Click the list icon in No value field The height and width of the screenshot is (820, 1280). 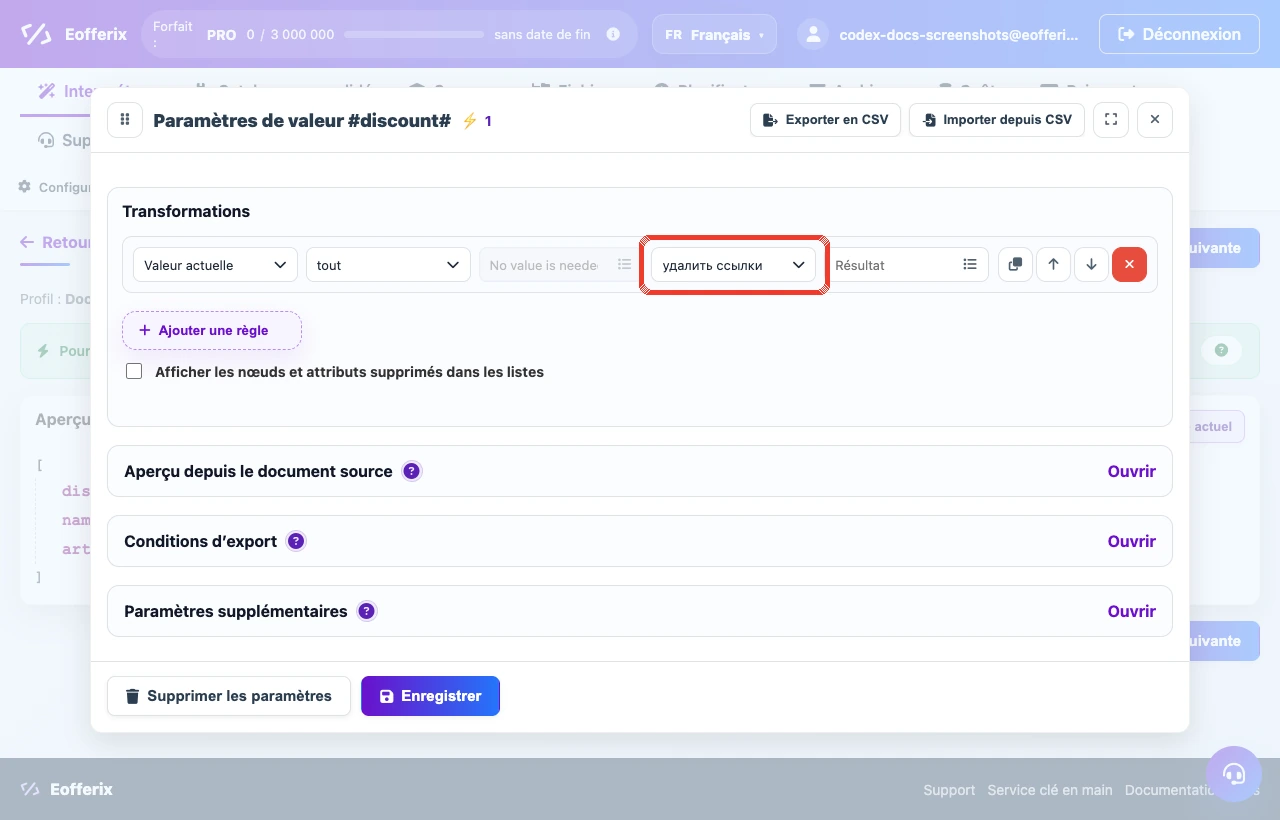click(x=624, y=265)
